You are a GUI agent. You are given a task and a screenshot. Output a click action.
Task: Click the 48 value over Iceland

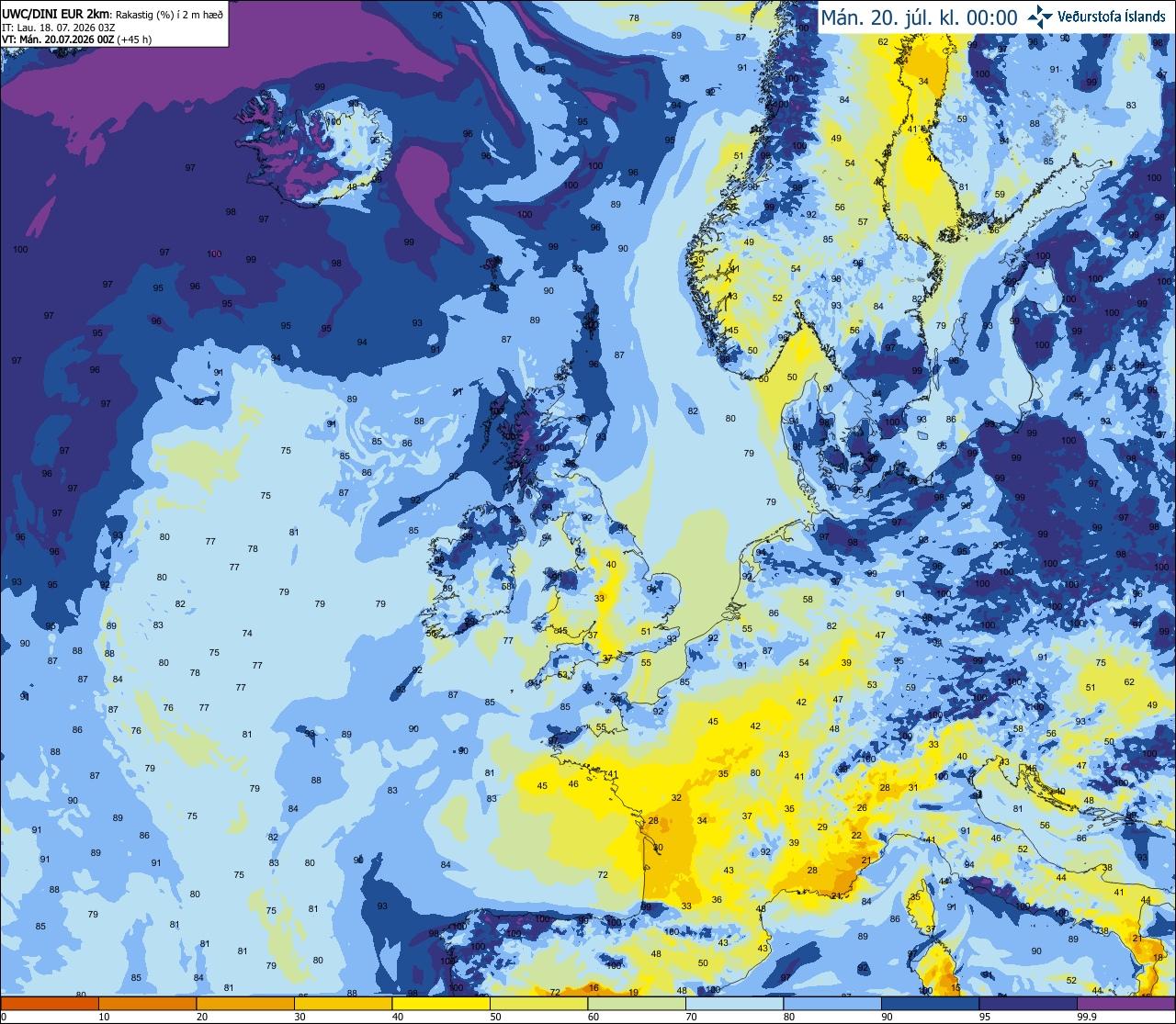pyautogui.click(x=352, y=187)
